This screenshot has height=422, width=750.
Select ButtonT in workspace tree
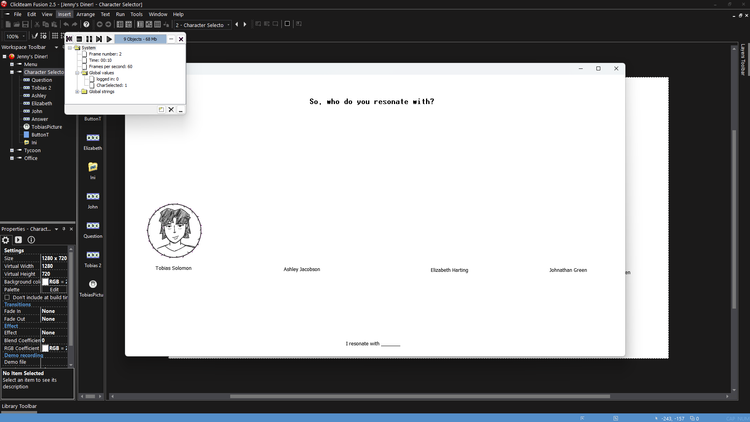40,135
